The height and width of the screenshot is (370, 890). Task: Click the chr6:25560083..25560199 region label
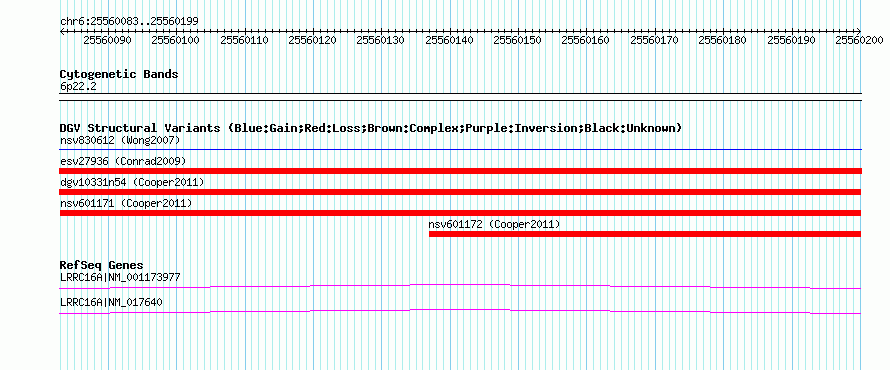tap(129, 22)
